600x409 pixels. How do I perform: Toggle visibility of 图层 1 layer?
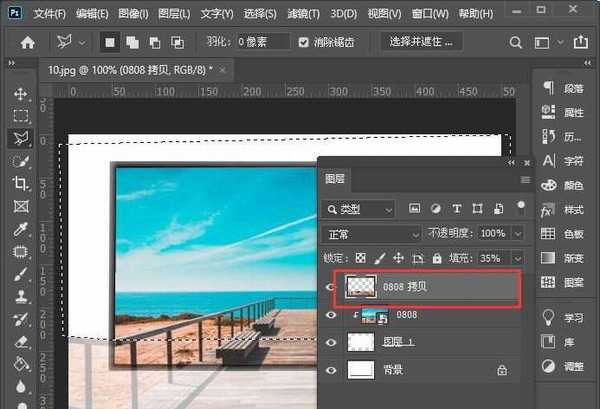[x=331, y=343]
